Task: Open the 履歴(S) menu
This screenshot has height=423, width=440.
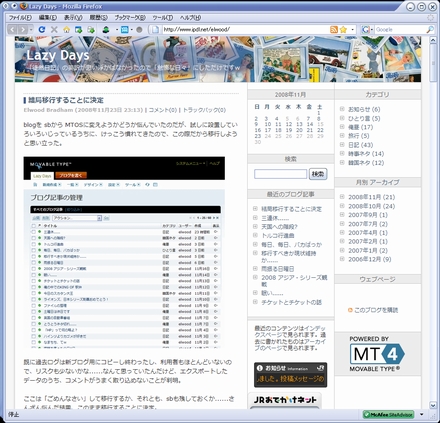Action: click(98, 18)
